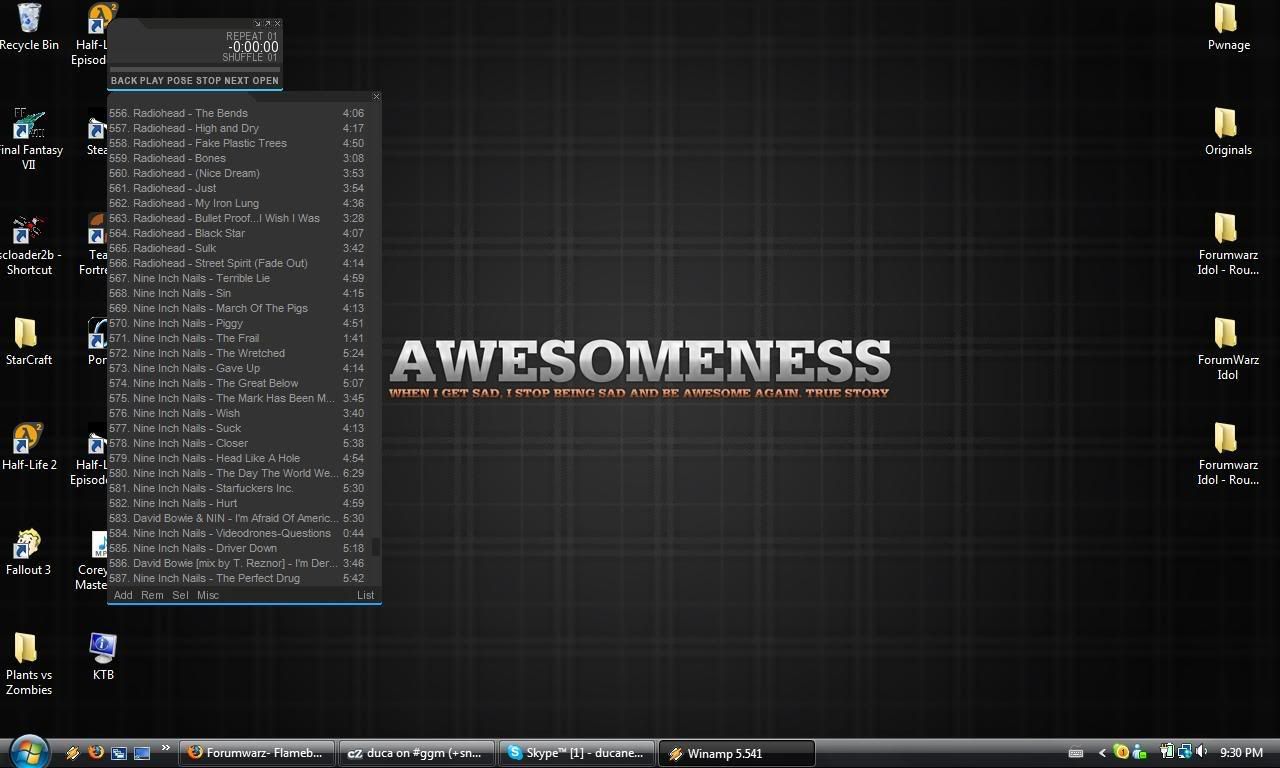Image resolution: width=1280 pixels, height=768 pixels.
Task: Click the KTB desktop icon
Action: 103,657
